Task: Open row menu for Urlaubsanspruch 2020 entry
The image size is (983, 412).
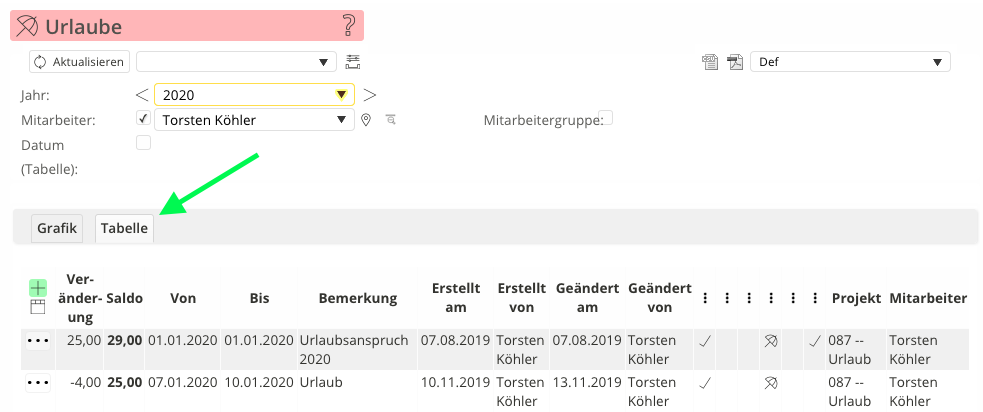Action: [x=38, y=340]
